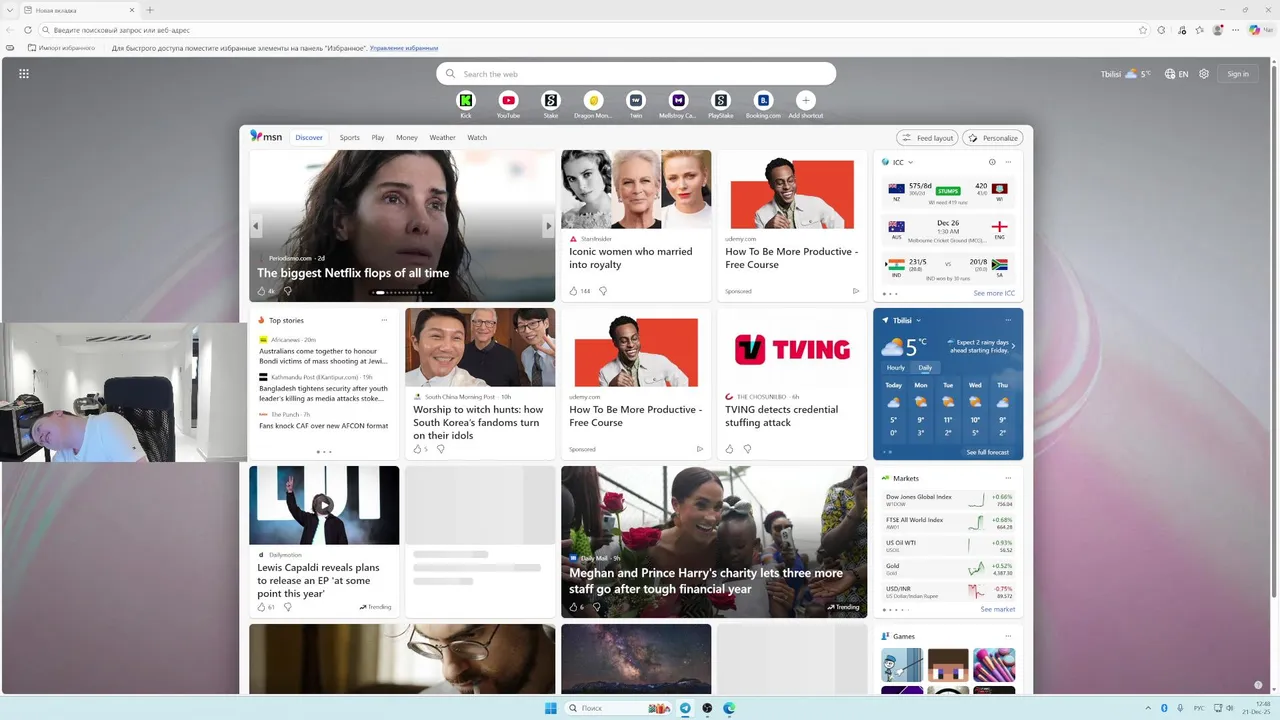Open See more ICC link

point(994,294)
